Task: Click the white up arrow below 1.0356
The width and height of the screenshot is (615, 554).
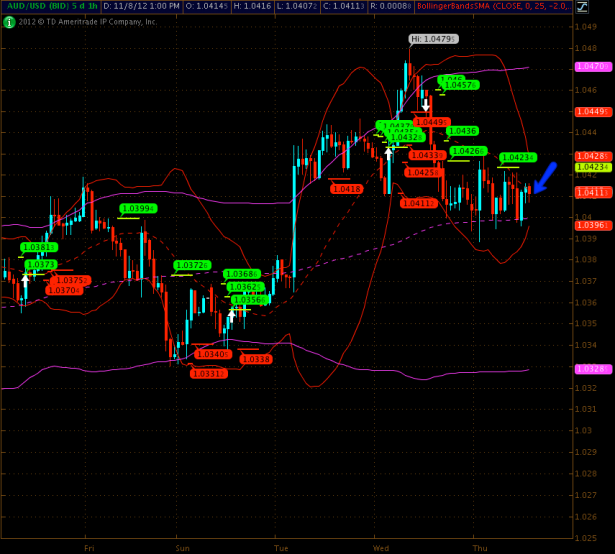Action: click(231, 315)
